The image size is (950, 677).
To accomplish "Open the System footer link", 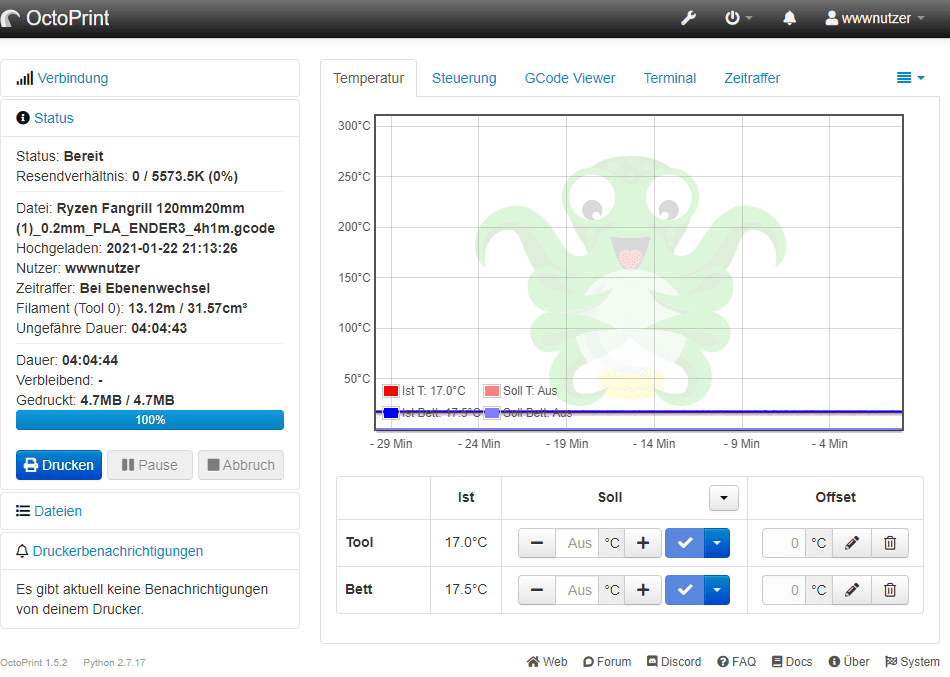I will tap(912, 662).
